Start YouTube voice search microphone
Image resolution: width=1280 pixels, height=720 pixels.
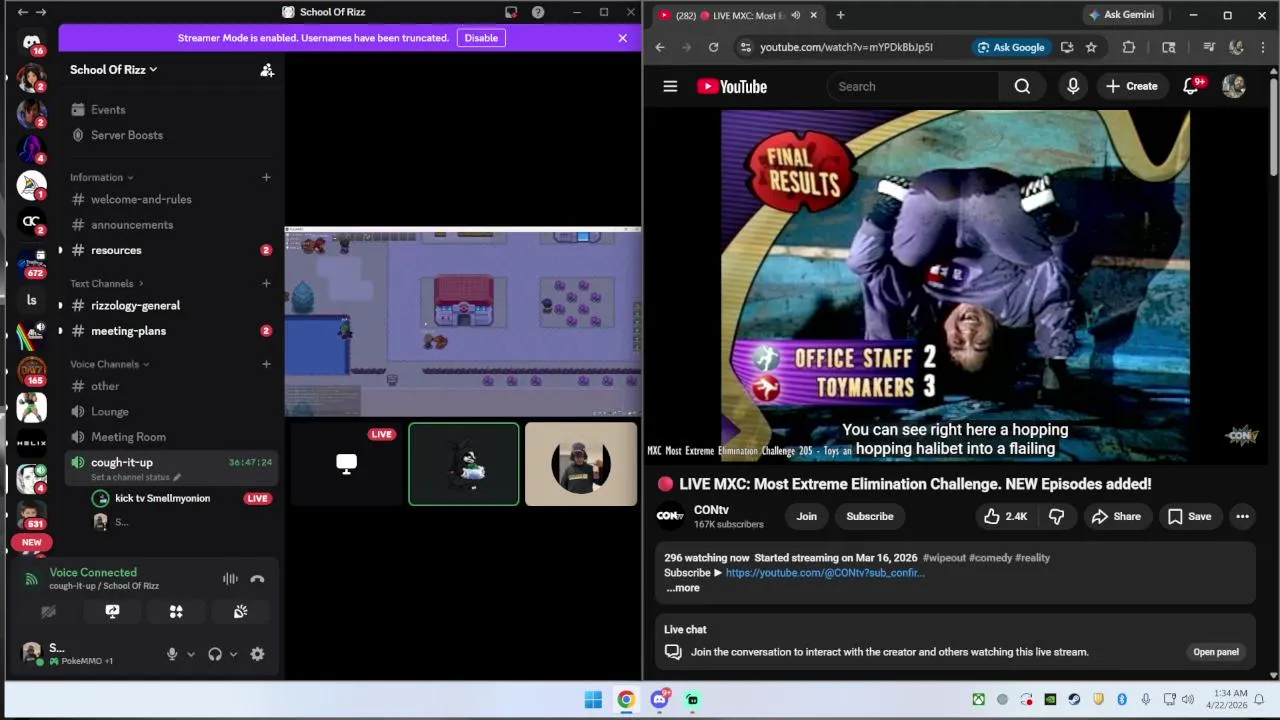(1073, 86)
